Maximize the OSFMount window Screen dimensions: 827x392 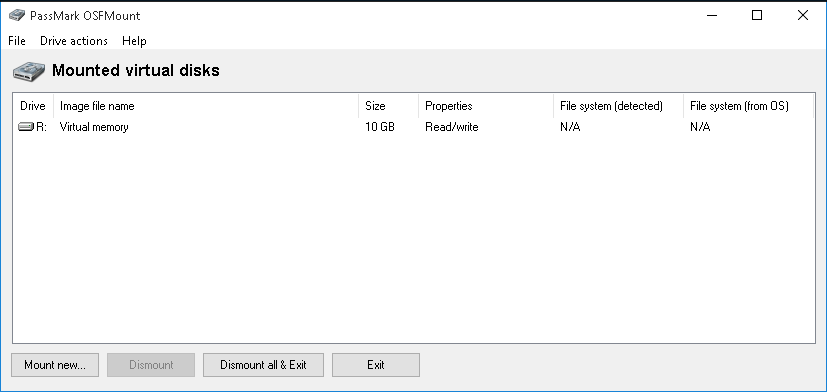pos(757,15)
